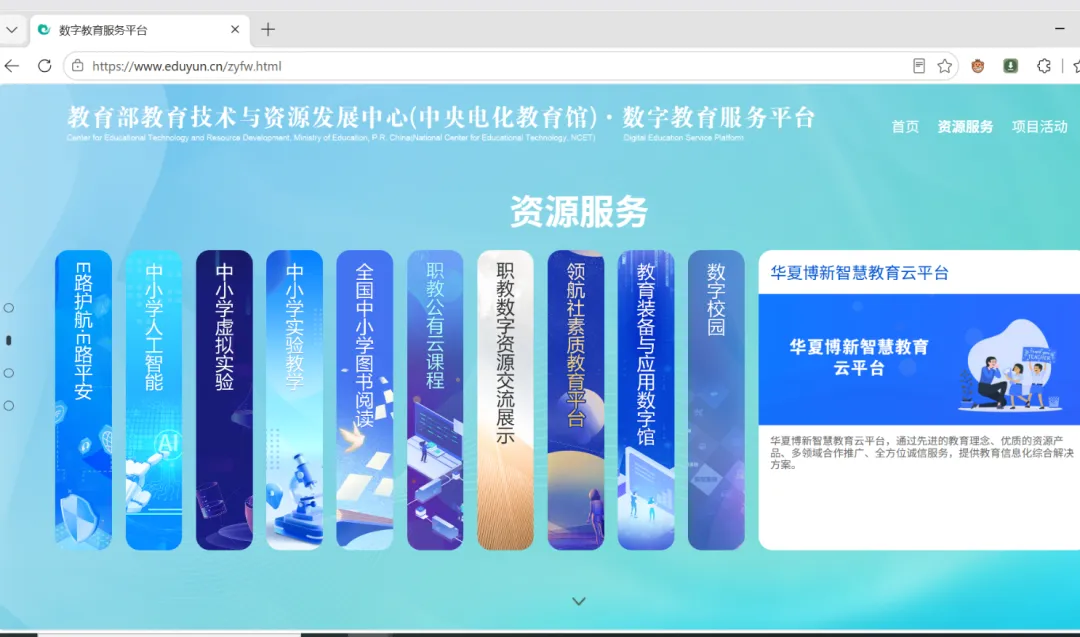Select the active second page indicator

[9, 340]
